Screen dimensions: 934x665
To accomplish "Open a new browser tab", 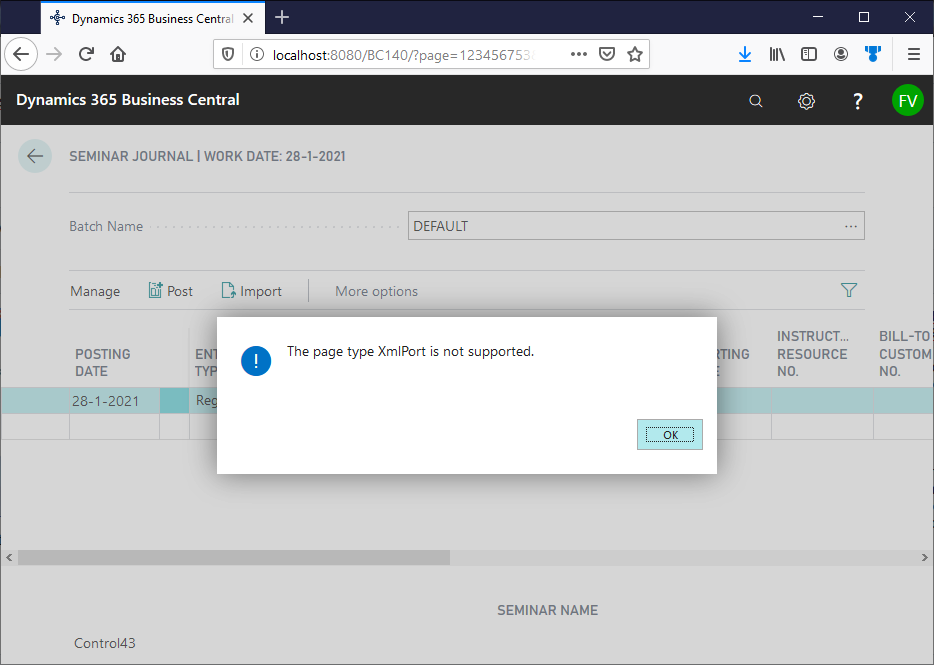I will pyautogui.click(x=282, y=18).
